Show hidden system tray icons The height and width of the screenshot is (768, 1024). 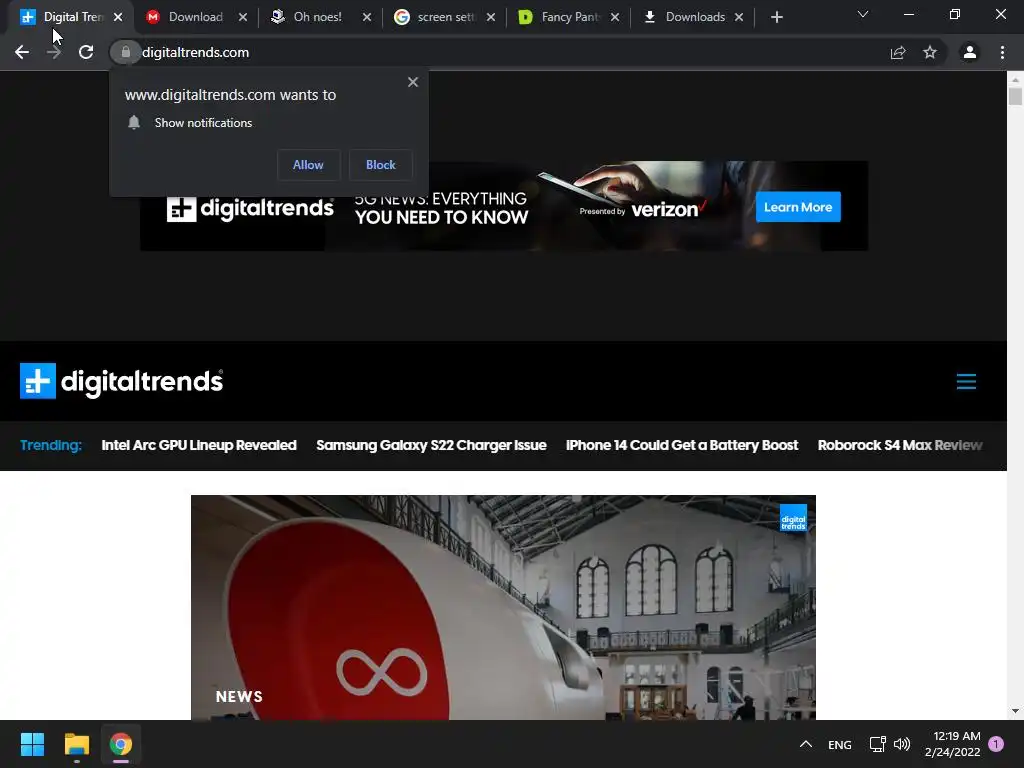pyautogui.click(x=806, y=744)
